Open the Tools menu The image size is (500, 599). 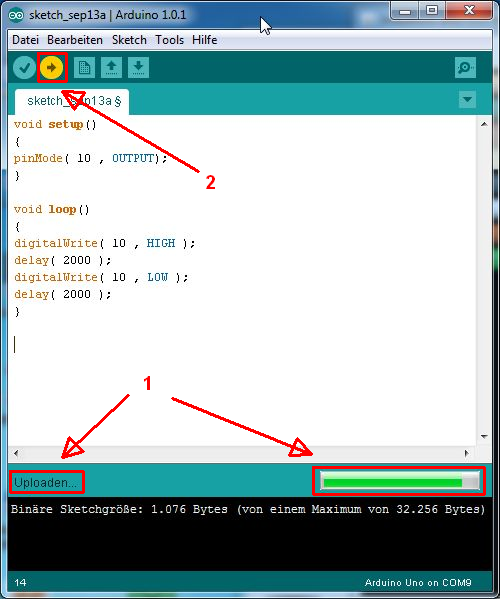pyautogui.click(x=169, y=40)
